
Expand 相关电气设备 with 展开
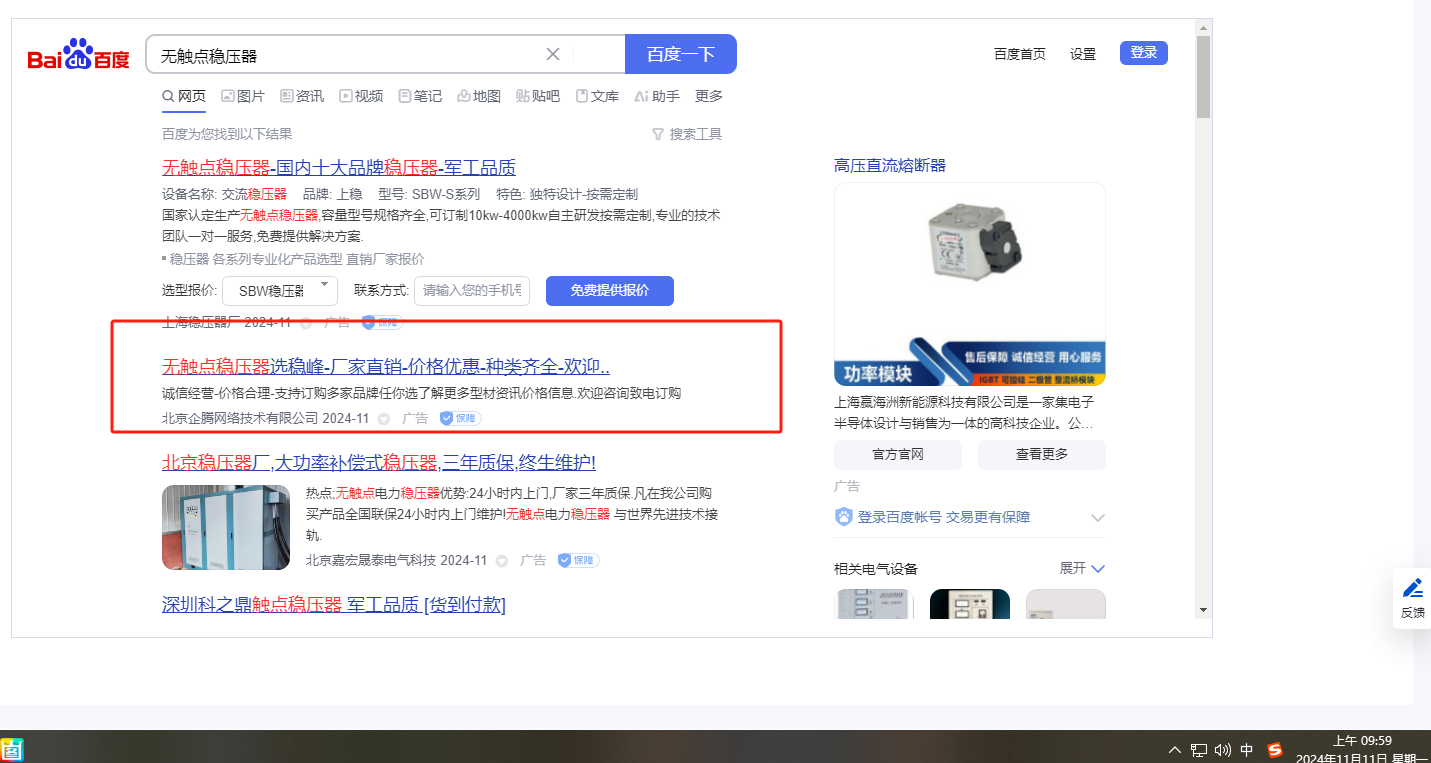[1082, 568]
